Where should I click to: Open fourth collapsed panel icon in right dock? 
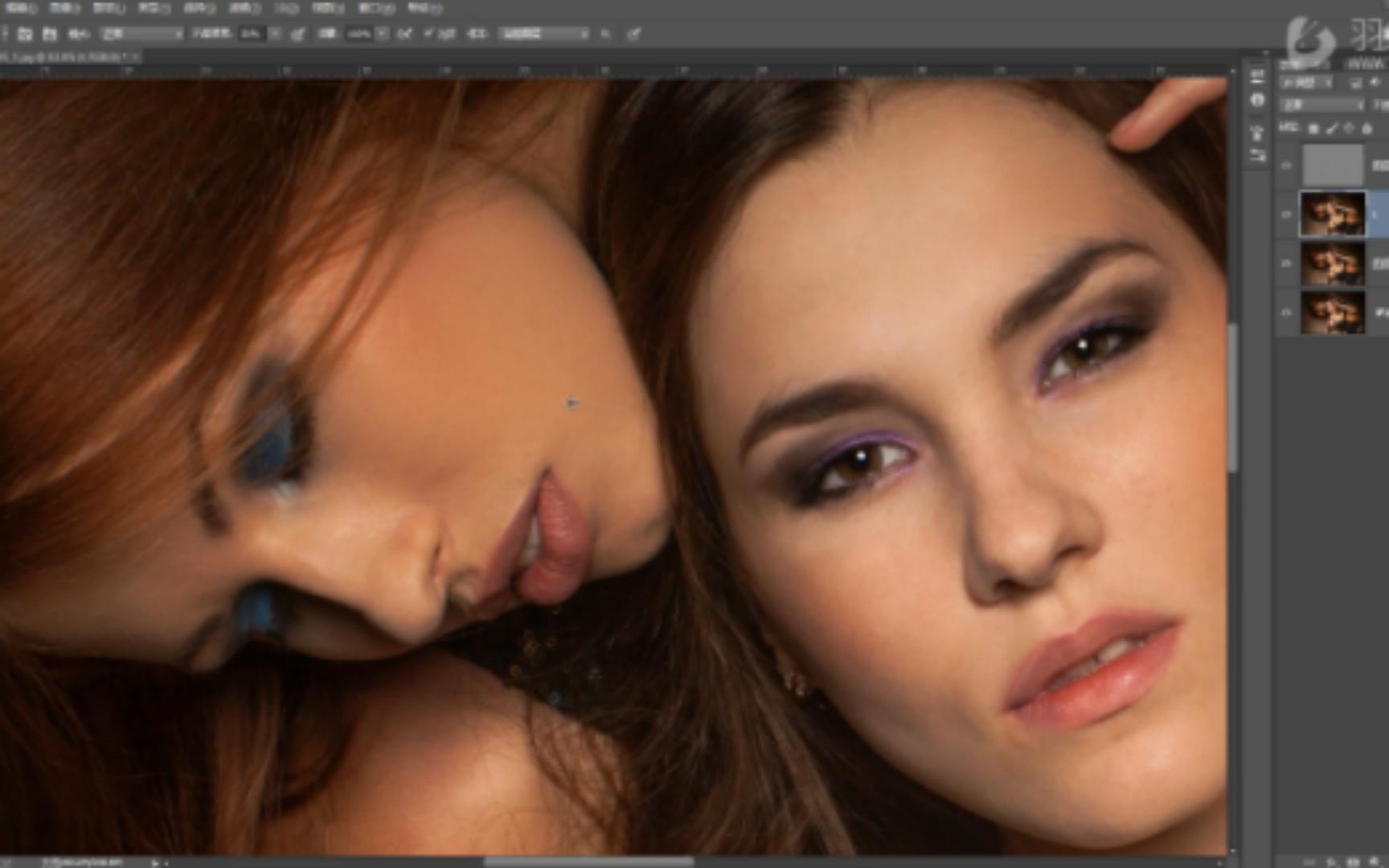[1257, 154]
